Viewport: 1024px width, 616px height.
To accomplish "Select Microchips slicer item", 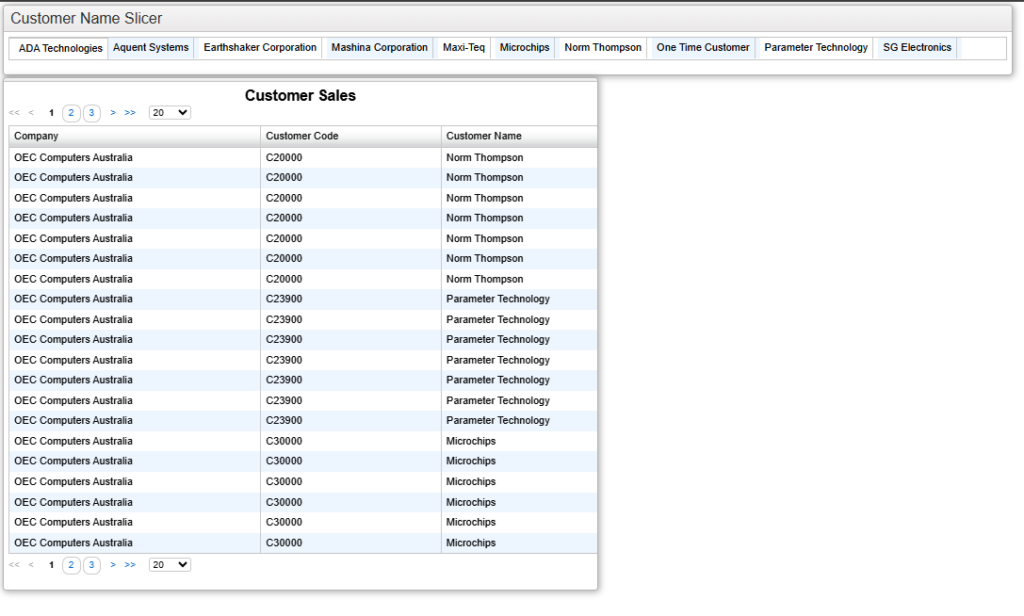I will pyautogui.click(x=524, y=48).
